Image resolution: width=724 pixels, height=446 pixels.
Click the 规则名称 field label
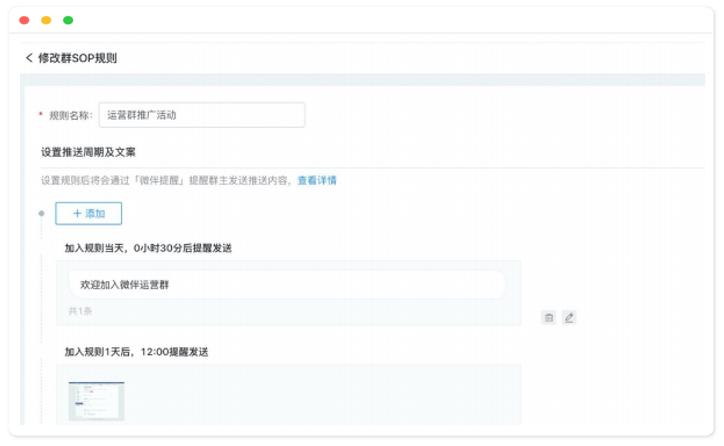70,115
